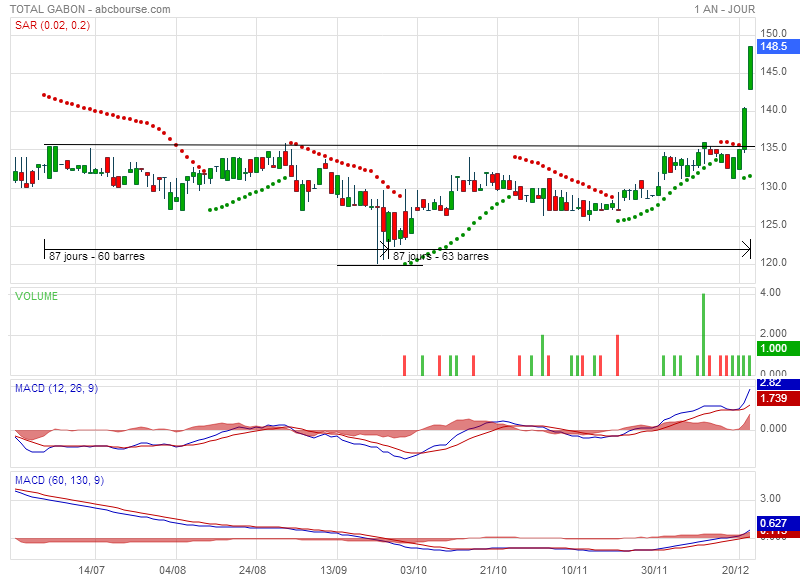This screenshot has height=580, width=800.
Task: Click the 14/07 date label
Action: pos(91,570)
